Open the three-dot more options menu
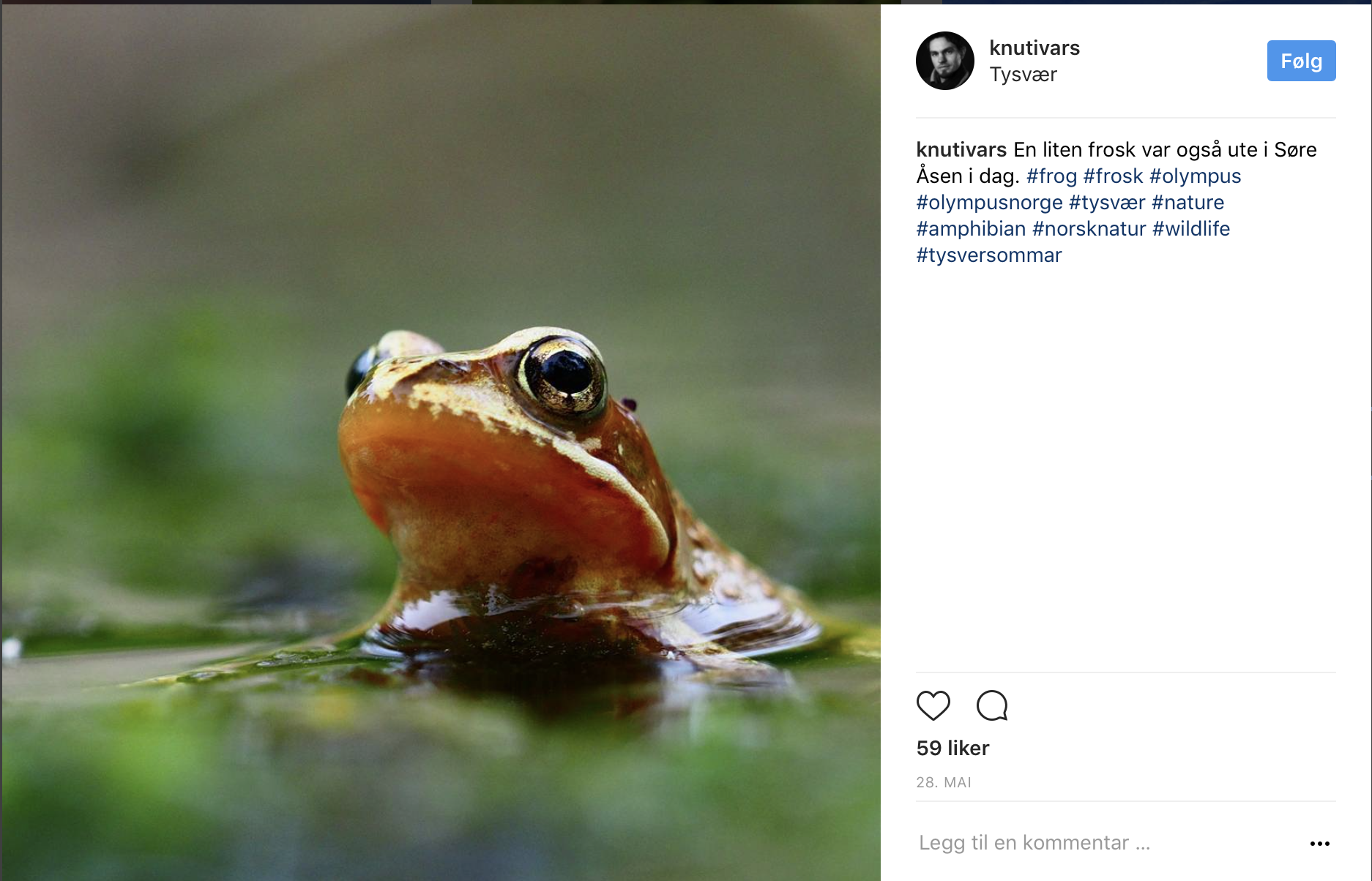This screenshot has width=1372, height=881. [1319, 844]
